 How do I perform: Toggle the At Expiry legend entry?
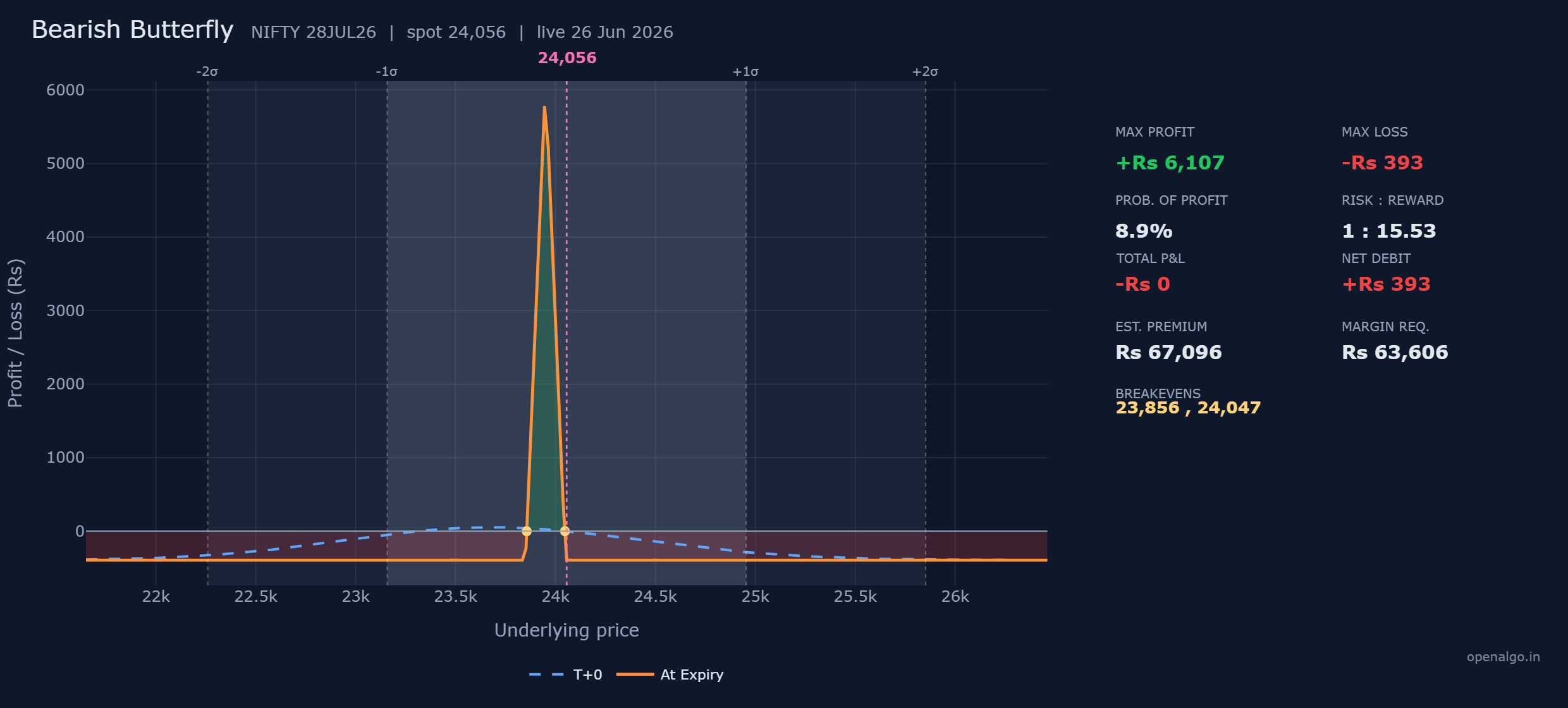(x=670, y=674)
